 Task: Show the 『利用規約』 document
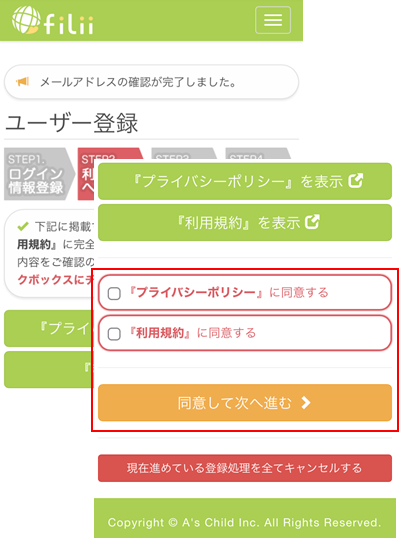click(x=245, y=222)
